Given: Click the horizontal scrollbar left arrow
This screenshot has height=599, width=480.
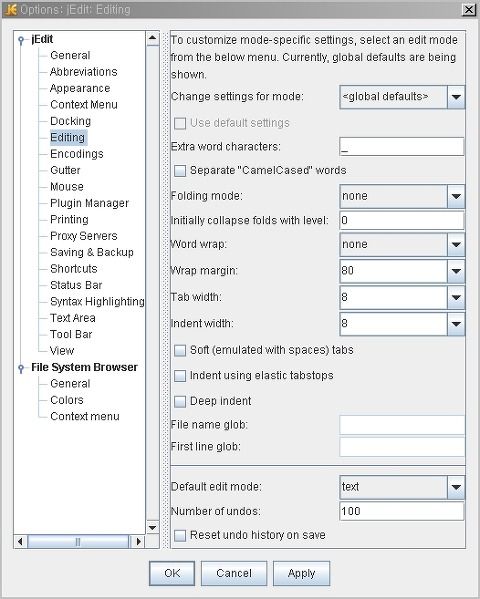Looking at the screenshot, I should (20, 541).
